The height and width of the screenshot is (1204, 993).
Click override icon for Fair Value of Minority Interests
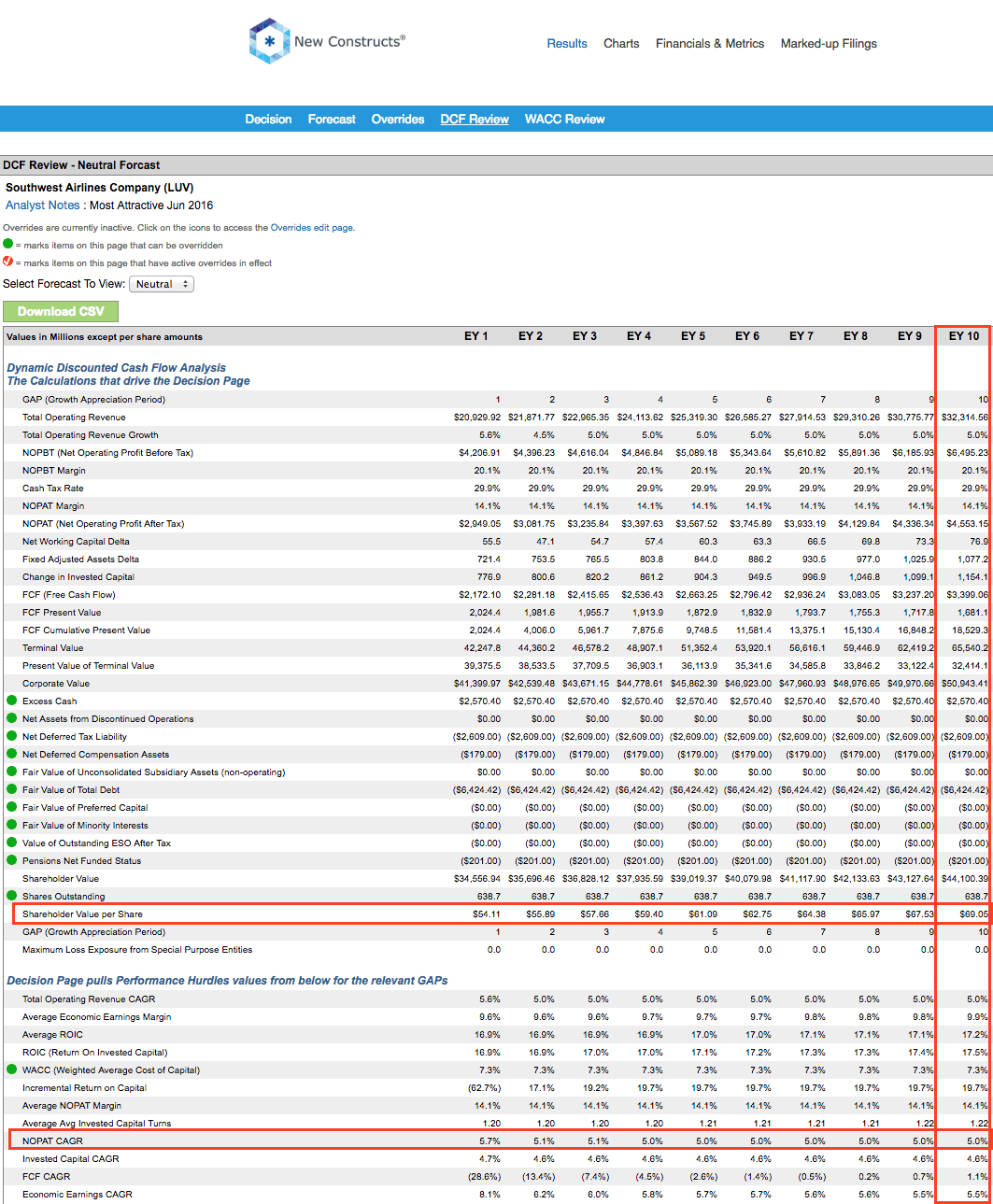pyautogui.click(x=12, y=825)
